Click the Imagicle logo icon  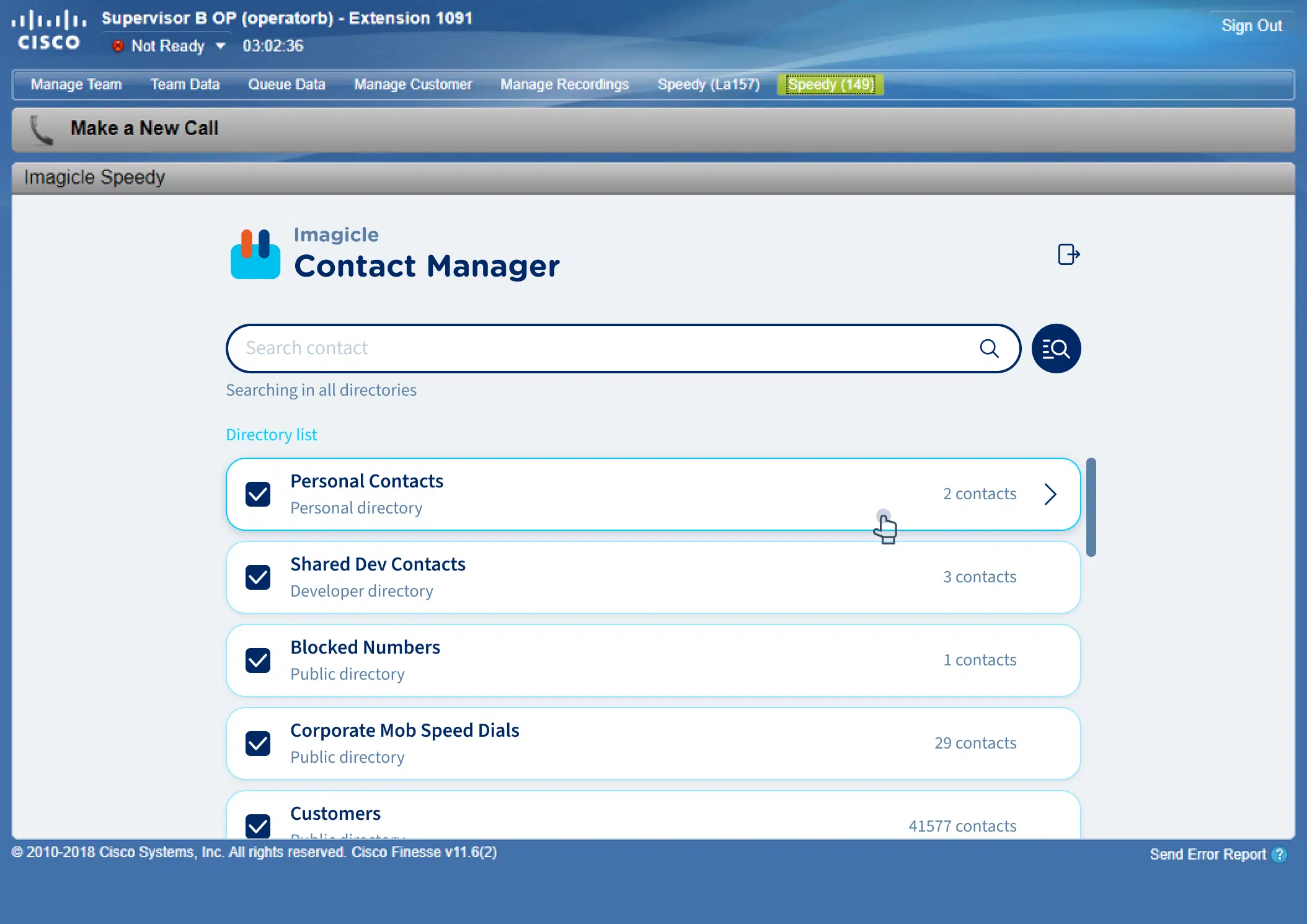[x=255, y=254]
